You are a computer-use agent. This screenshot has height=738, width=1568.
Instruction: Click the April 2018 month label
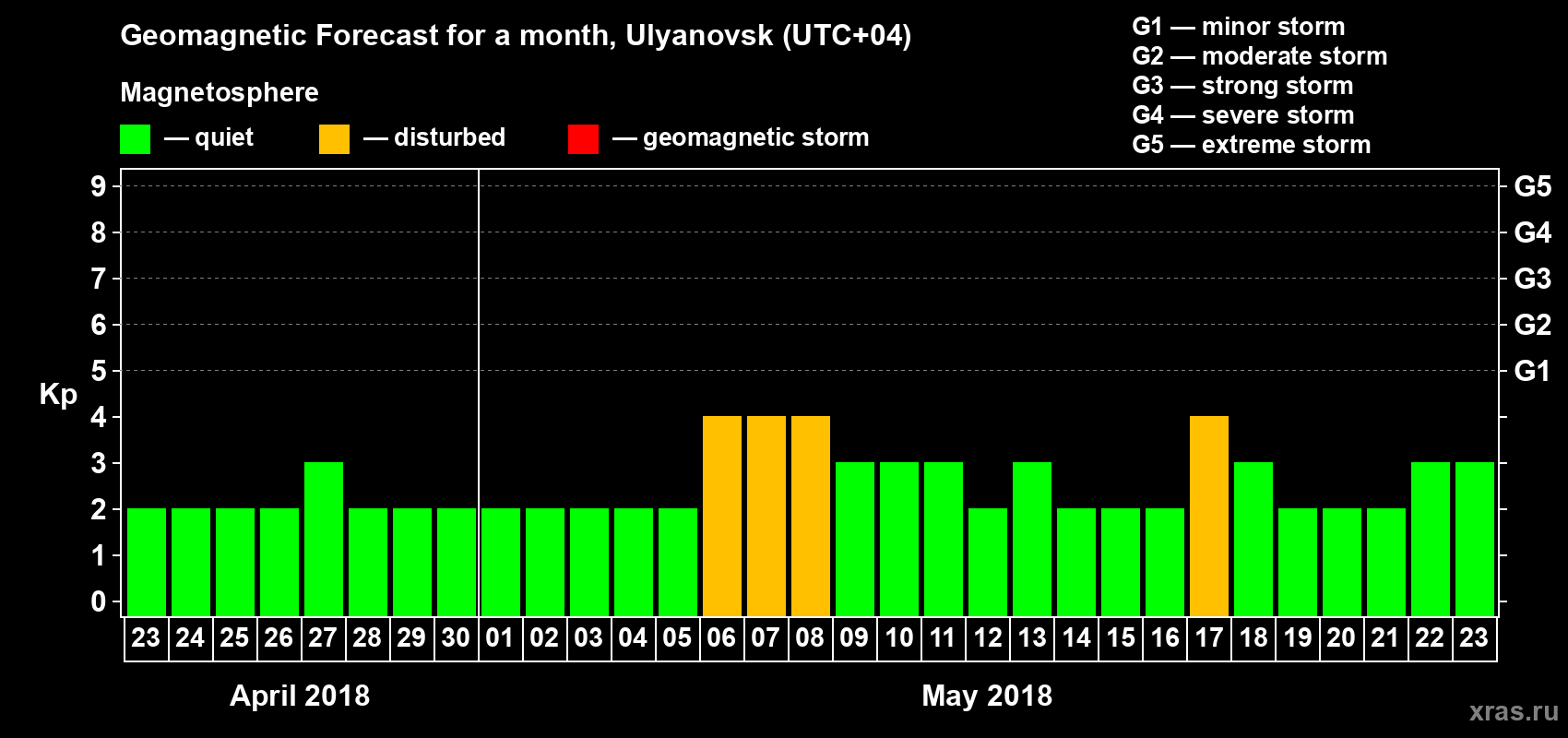click(300, 695)
